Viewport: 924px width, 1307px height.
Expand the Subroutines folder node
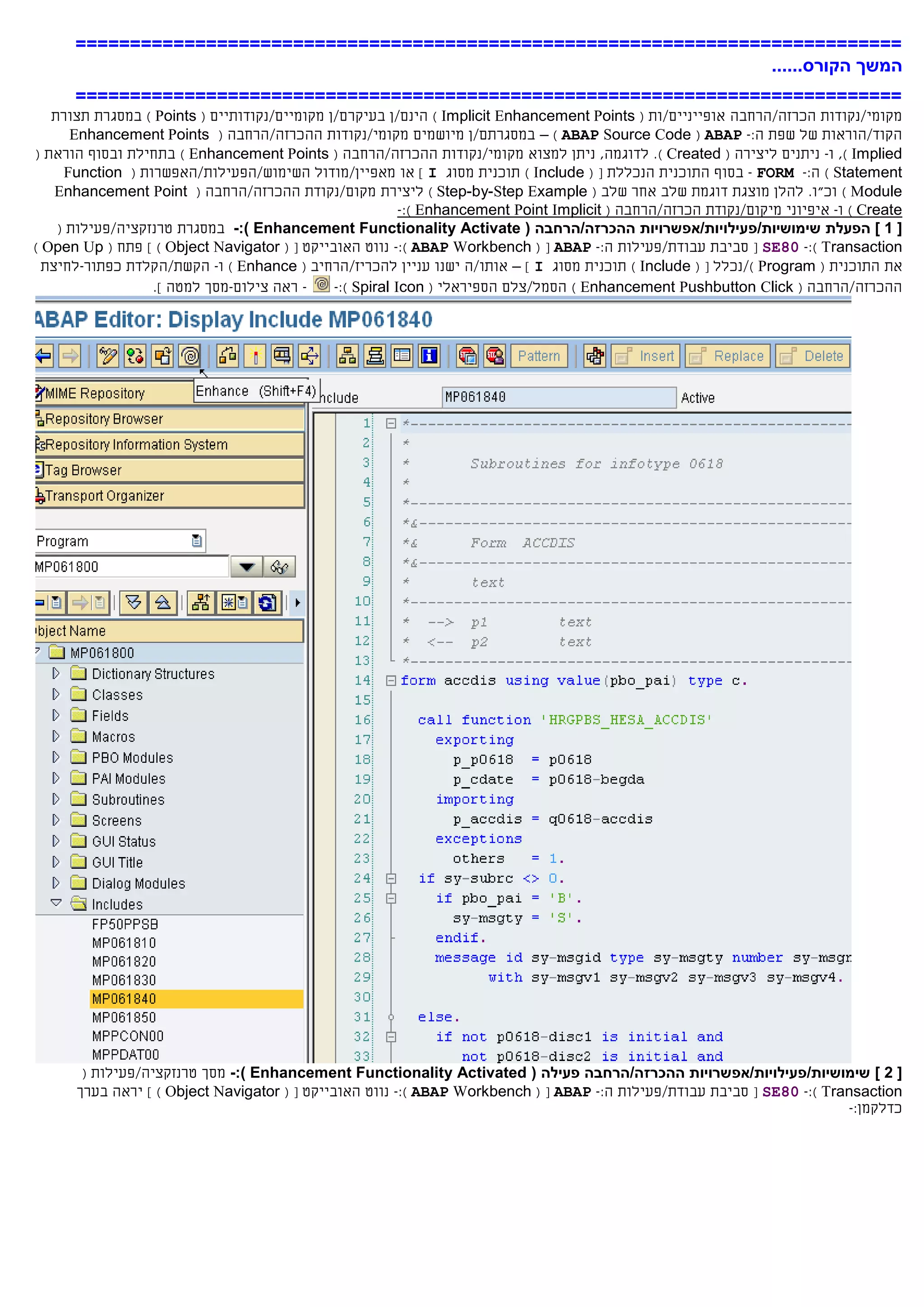click(56, 799)
